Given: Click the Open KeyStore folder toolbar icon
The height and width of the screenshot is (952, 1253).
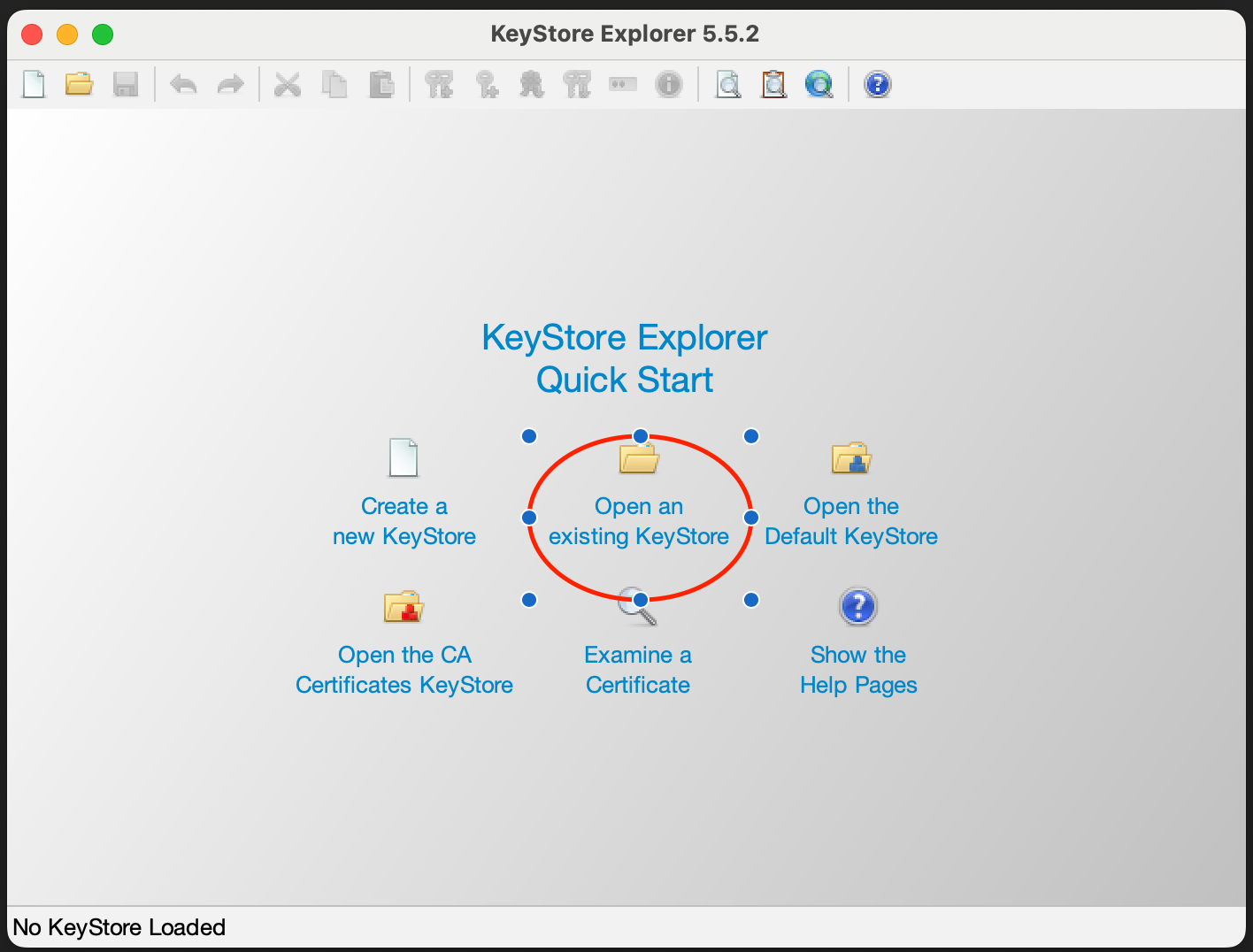Looking at the screenshot, I should tap(80, 85).
